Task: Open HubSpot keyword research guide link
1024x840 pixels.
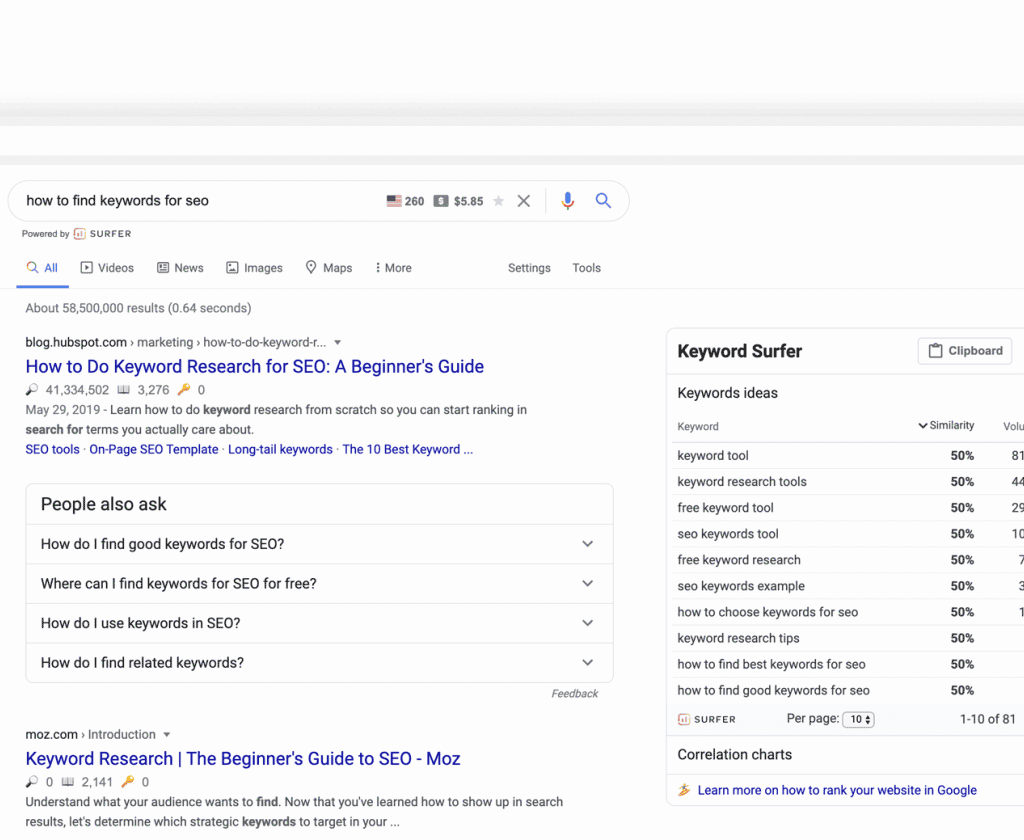Action: point(255,367)
